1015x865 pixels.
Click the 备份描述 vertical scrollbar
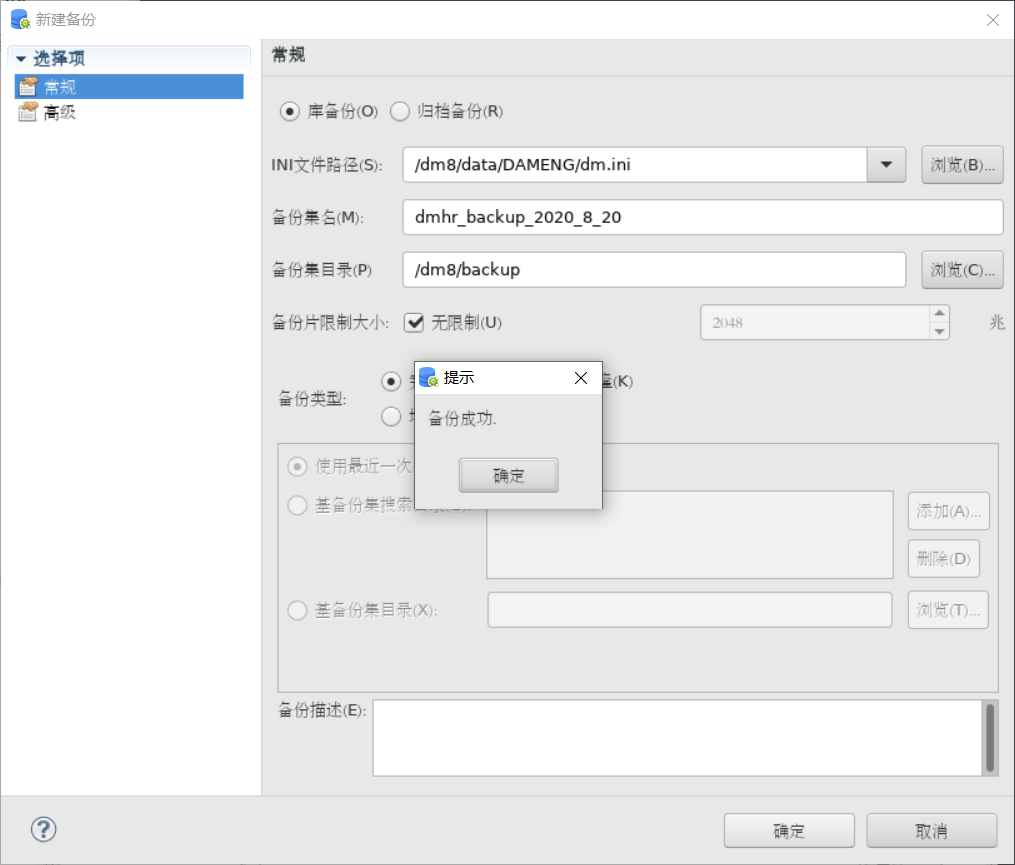click(990, 737)
